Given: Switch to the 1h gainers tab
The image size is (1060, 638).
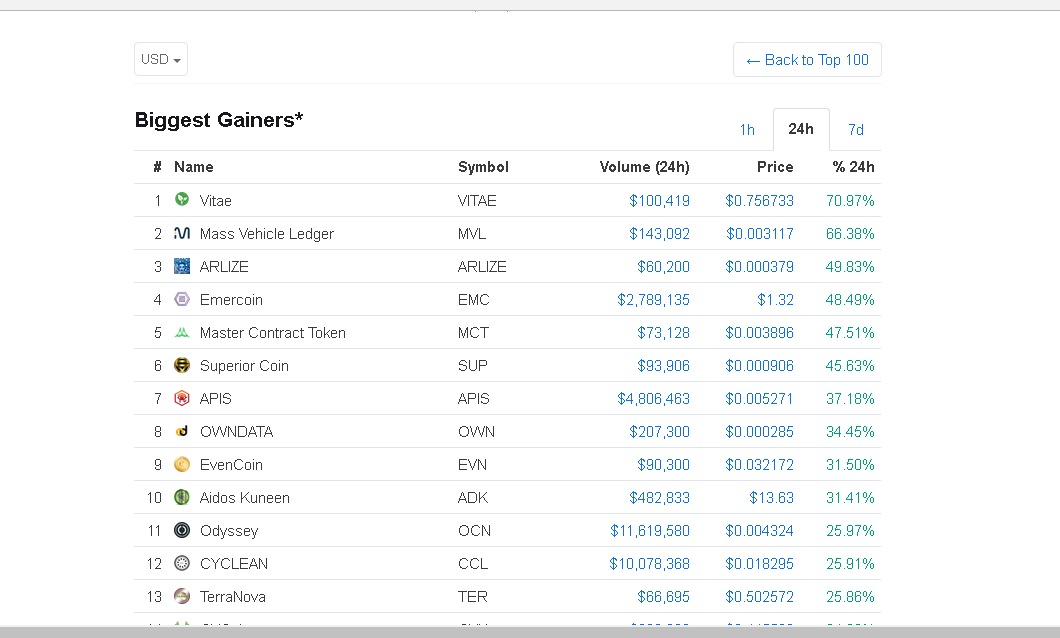Looking at the screenshot, I should click(747, 130).
